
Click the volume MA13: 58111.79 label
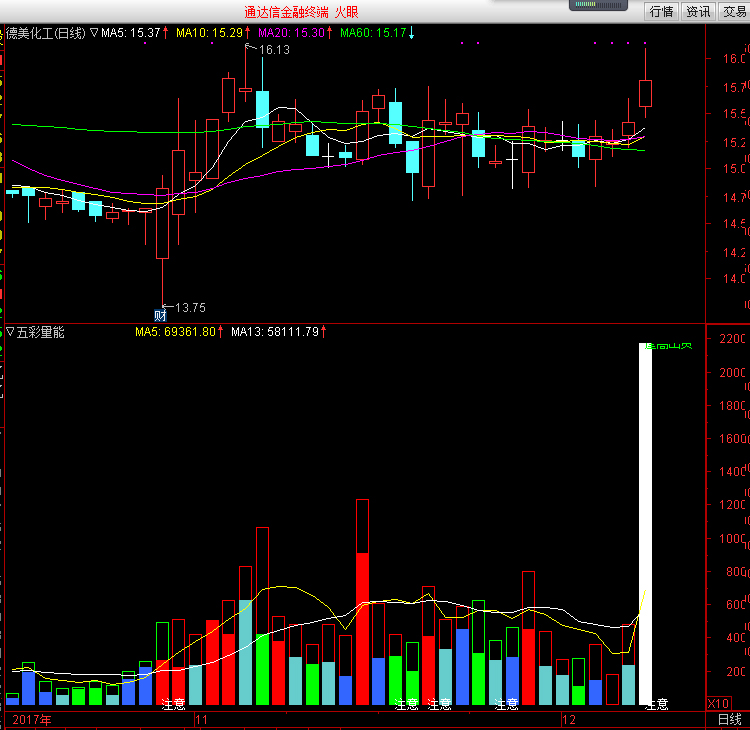[x=275, y=332]
